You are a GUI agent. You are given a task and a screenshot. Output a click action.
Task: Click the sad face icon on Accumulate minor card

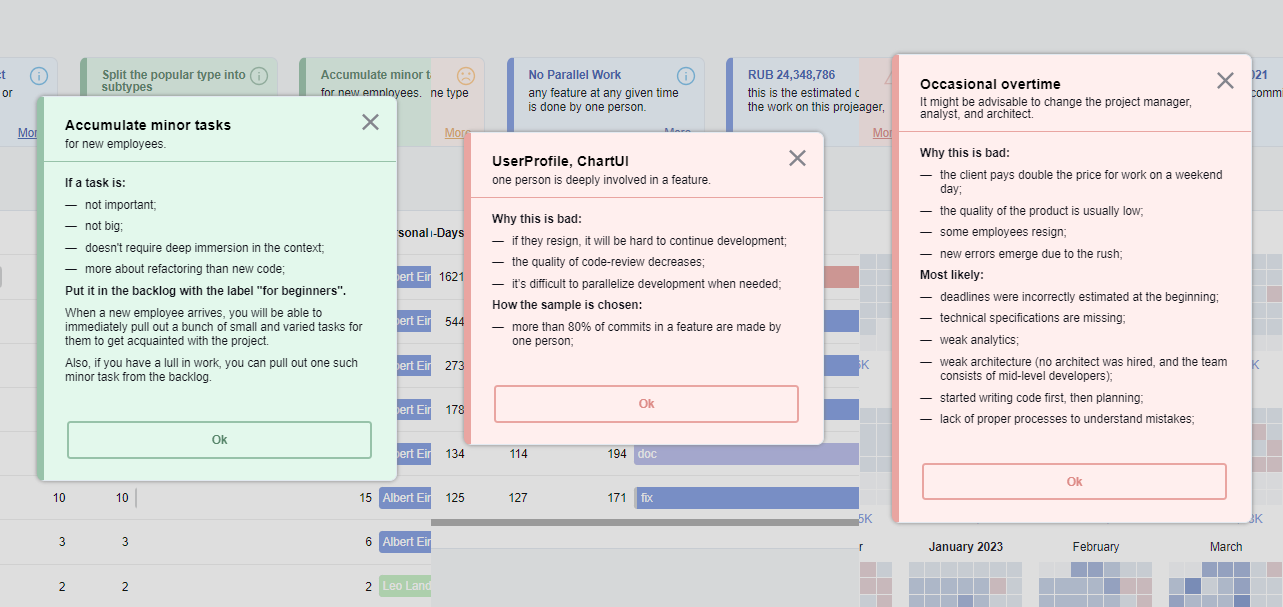[466, 76]
